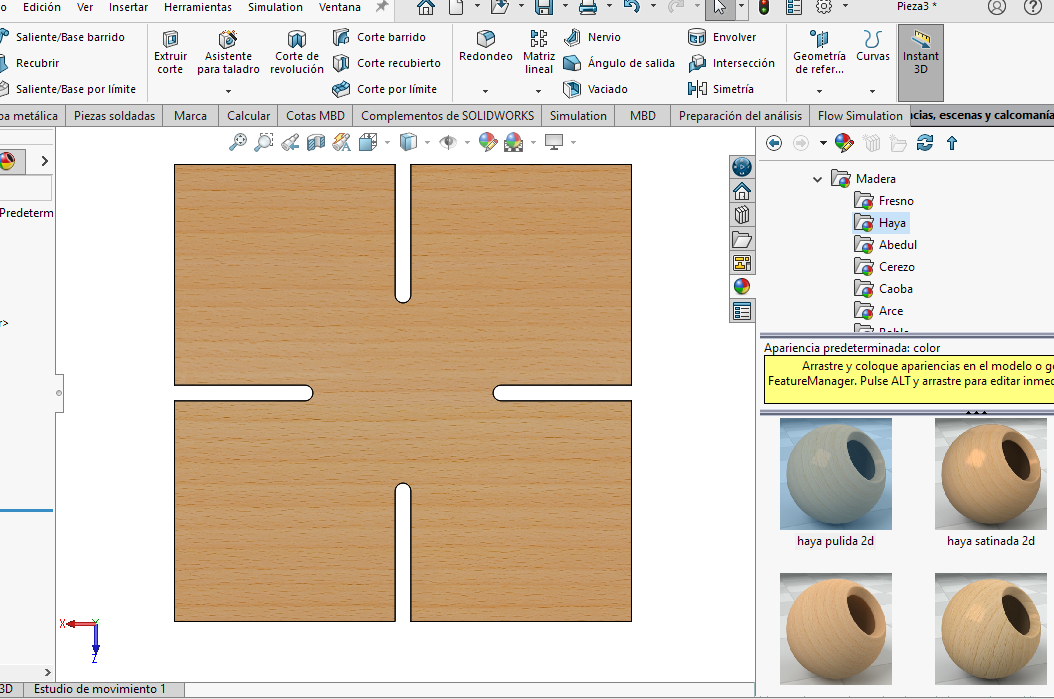1054x699 pixels.
Task: Open the display style dropdown
Action: [427, 142]
